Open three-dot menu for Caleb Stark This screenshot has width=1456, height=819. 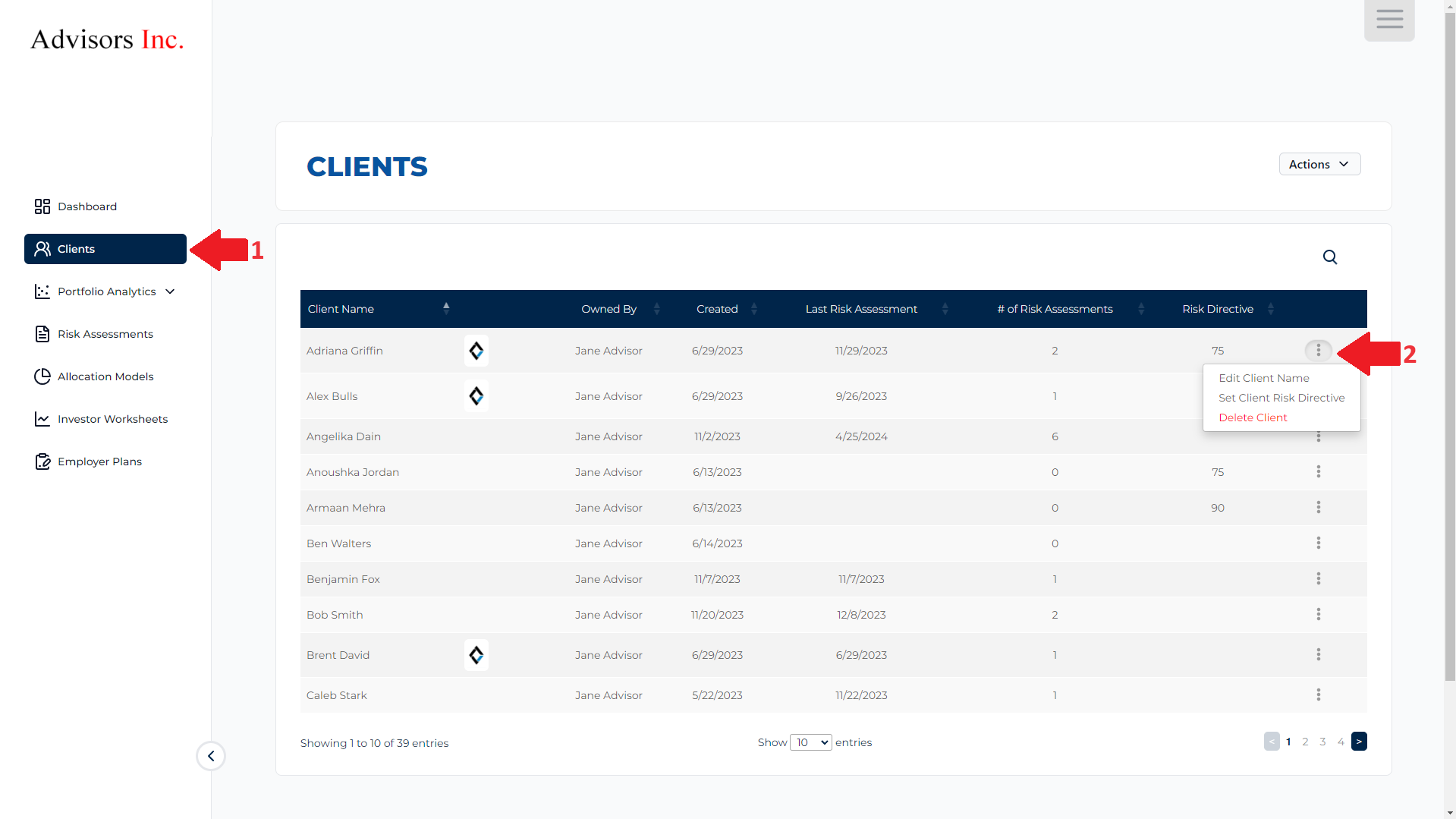[1318, 695]
